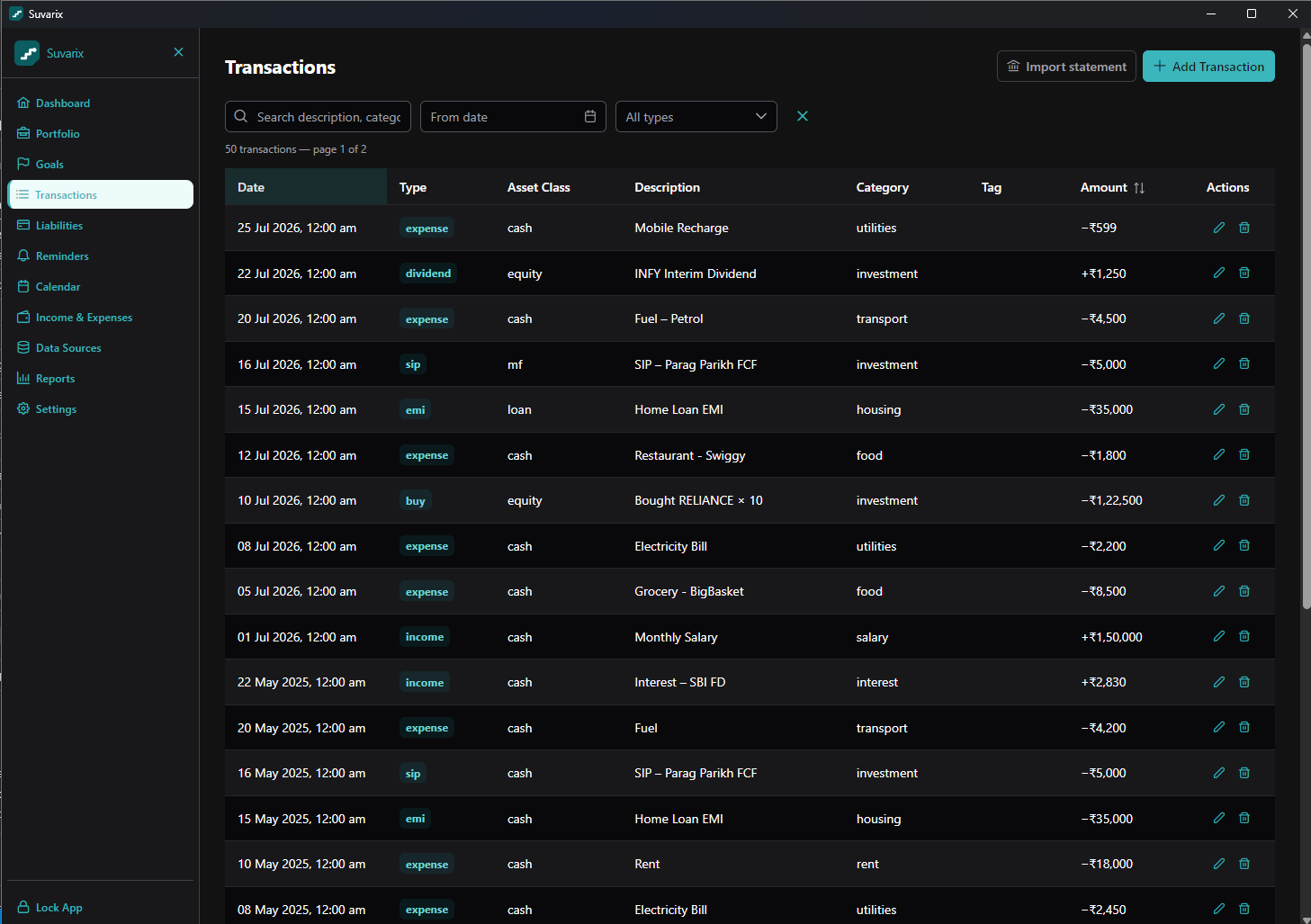Click Import statement button

1066,67
